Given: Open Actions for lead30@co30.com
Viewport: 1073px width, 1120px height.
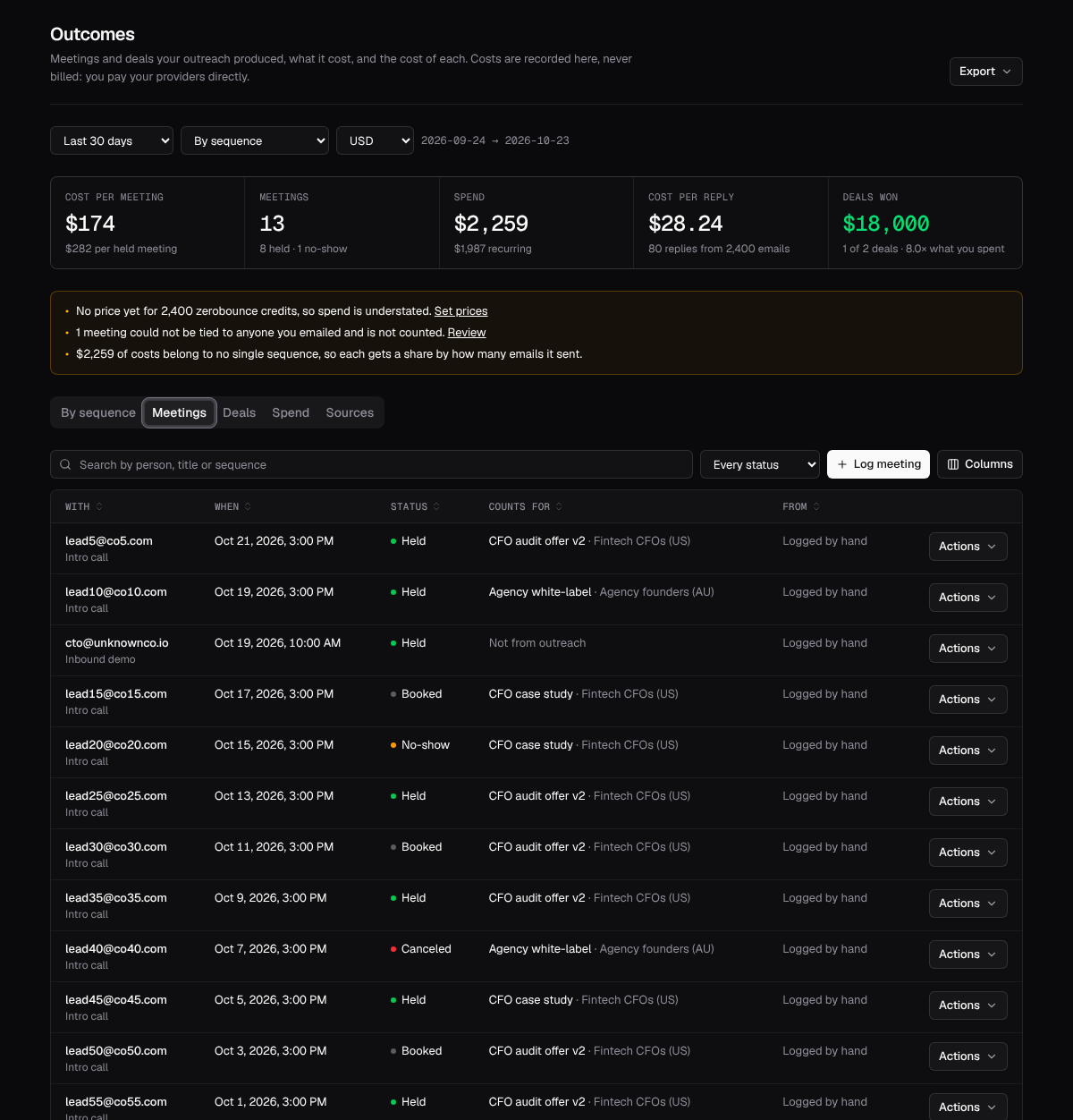Looking at the screenshot, I should click(968, 853).
